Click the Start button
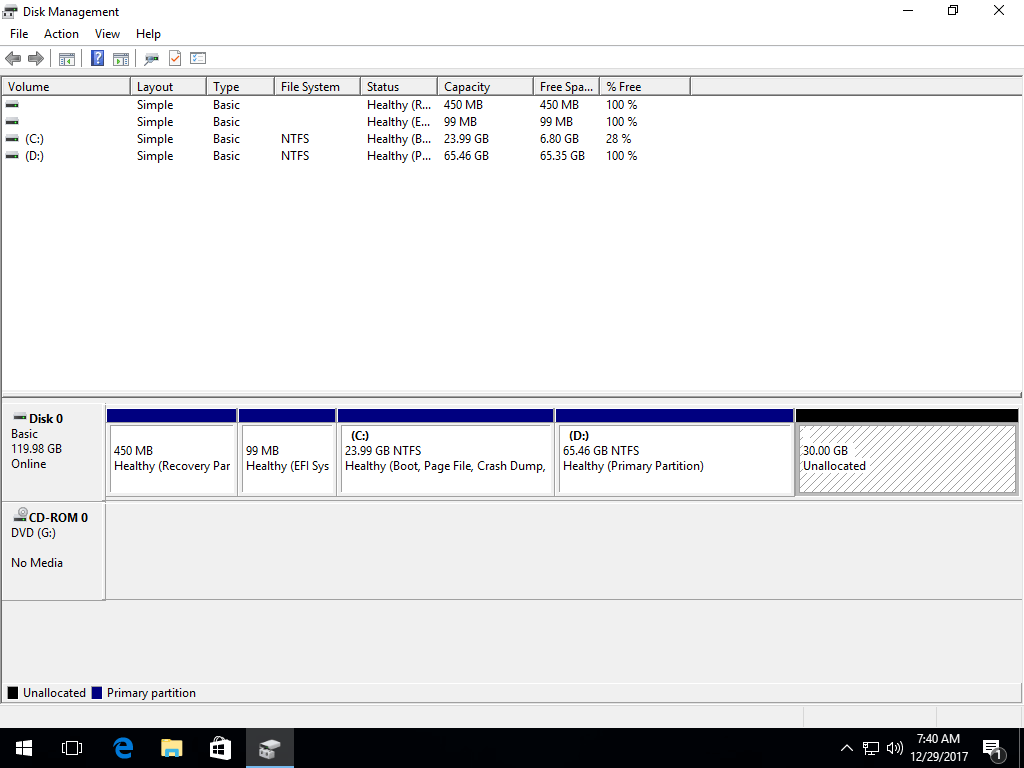Viewport: 1024px width, 768px height. (23, 747)
